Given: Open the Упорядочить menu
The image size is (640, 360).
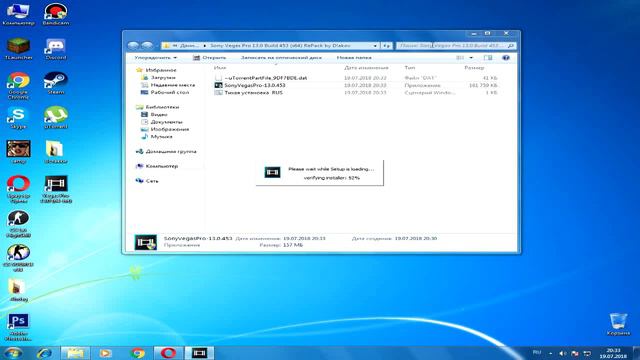Looking at the screenshot, I should coord(156,58).
